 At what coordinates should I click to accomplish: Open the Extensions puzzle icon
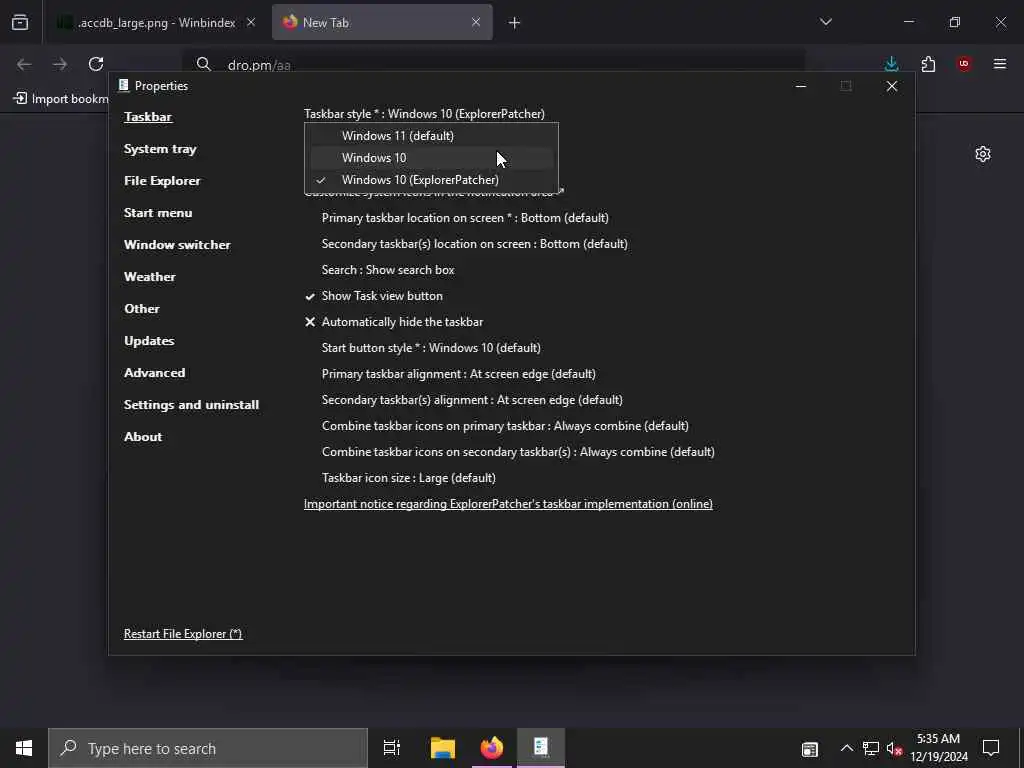pos(928,64)
